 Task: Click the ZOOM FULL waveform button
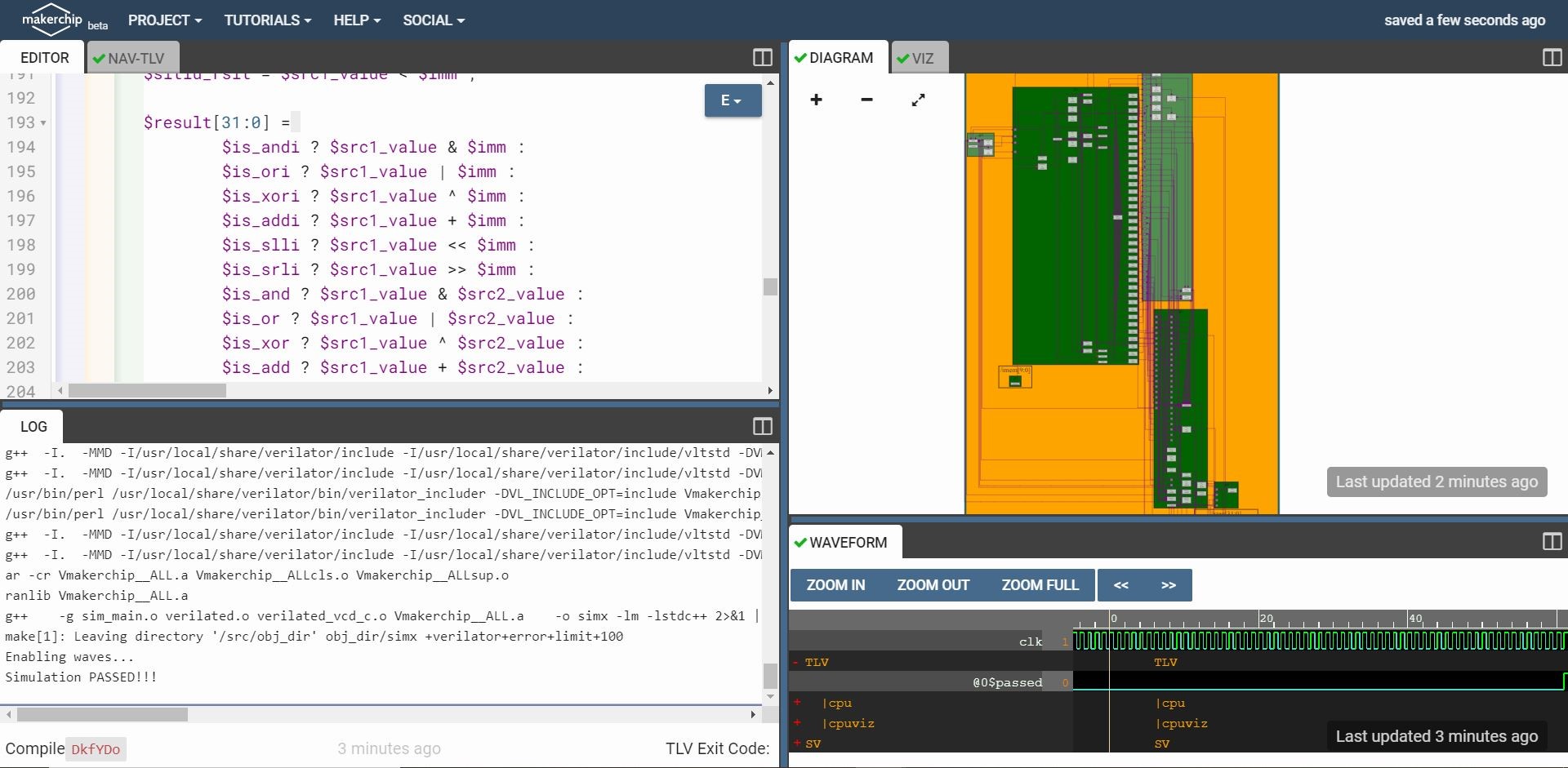[x=1039, y=584]
